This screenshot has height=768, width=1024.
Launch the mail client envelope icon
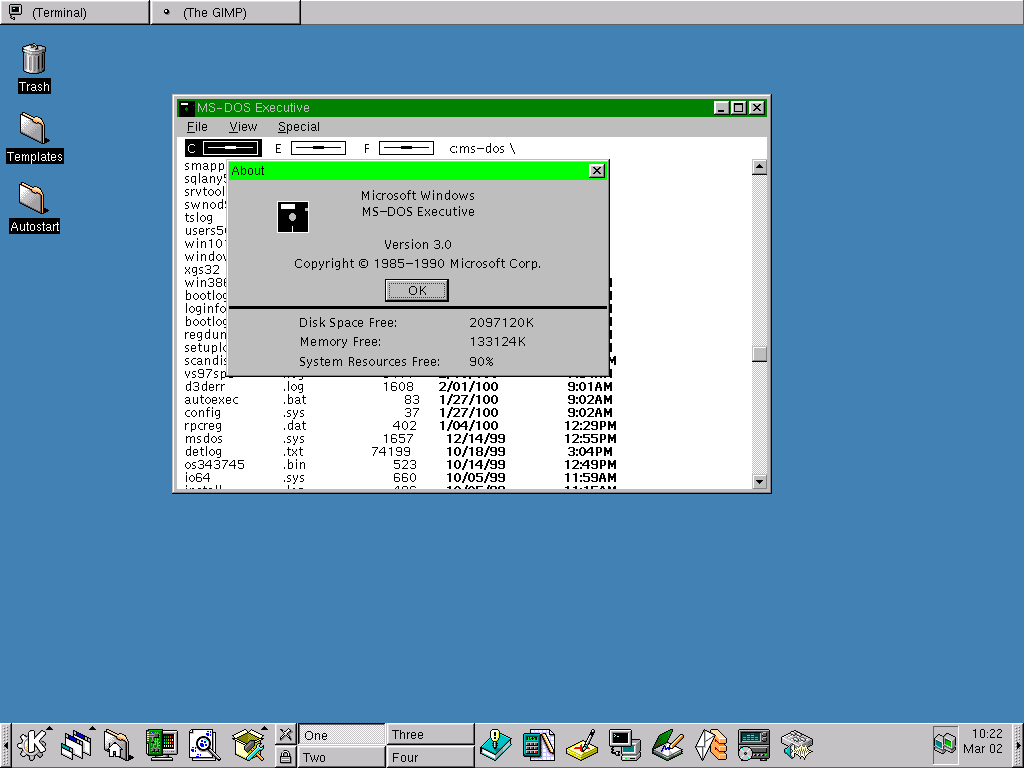711,744
